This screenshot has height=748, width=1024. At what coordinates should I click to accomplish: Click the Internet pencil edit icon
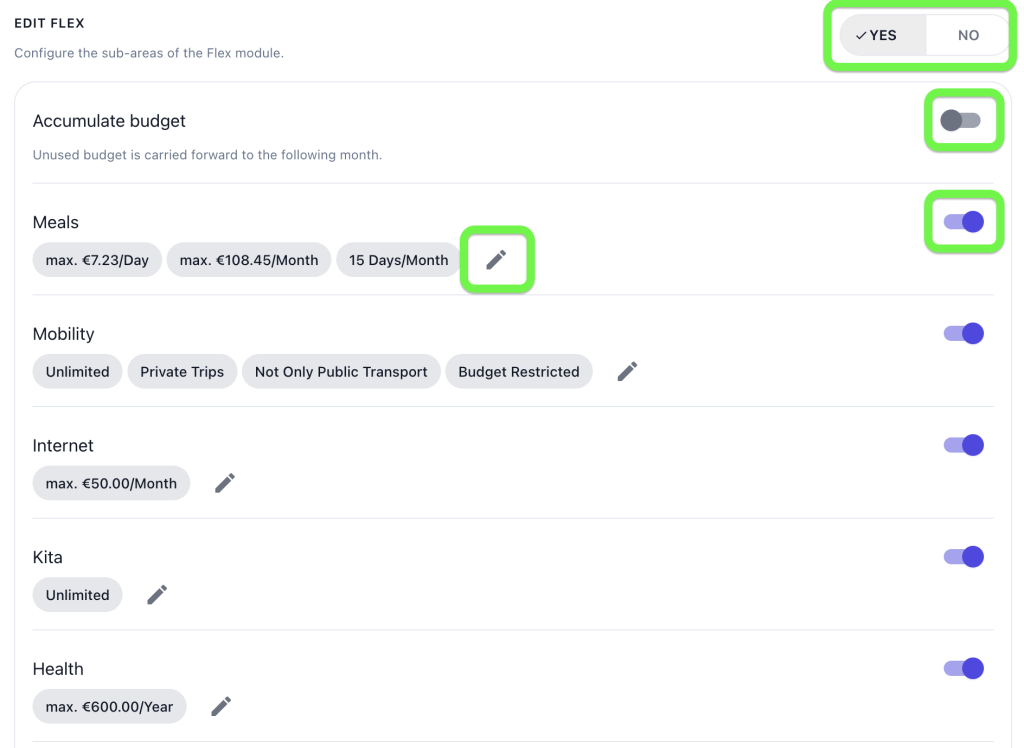point(225,483)
